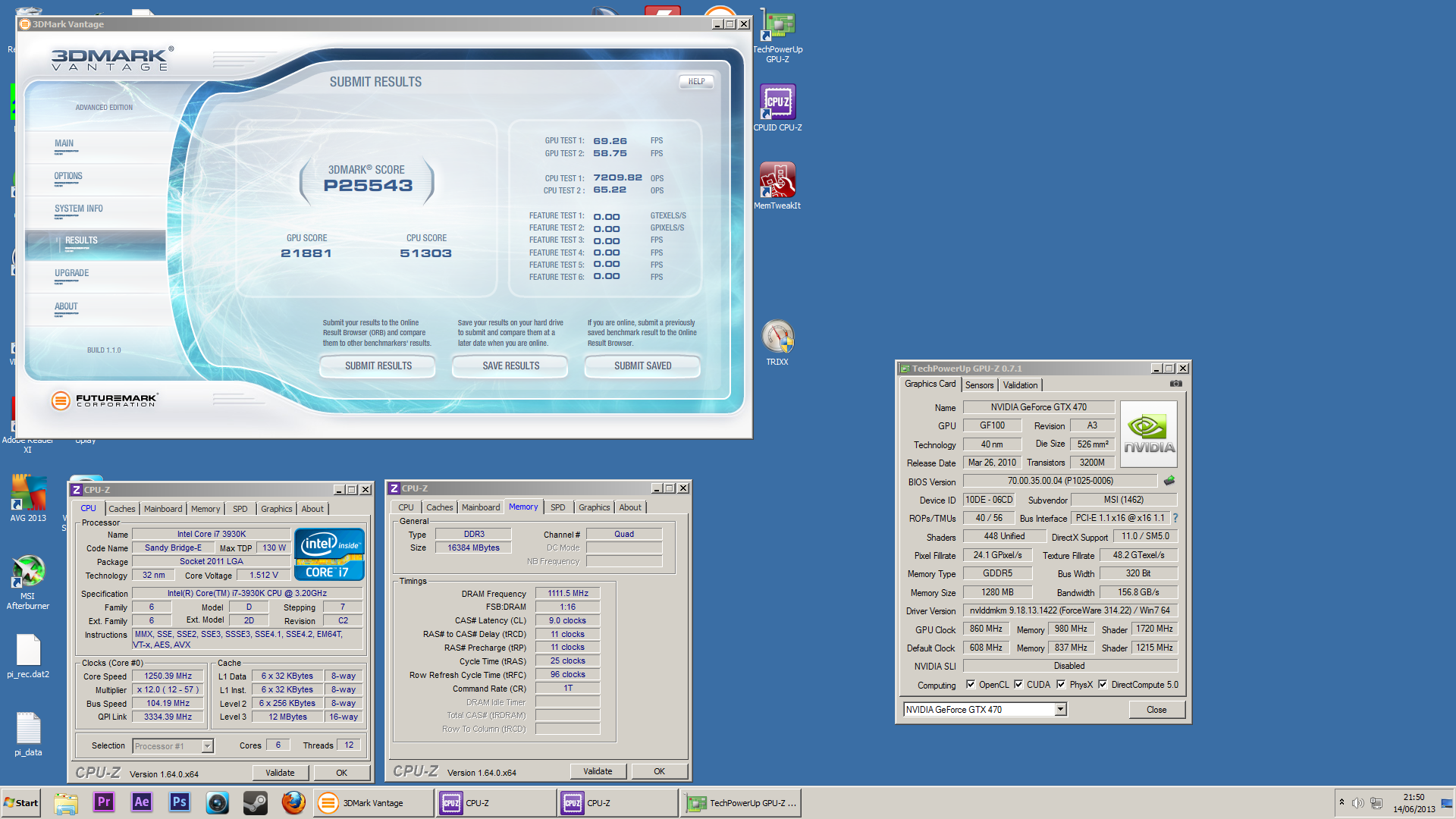Click SAVE RESULTS button
This screenshot has width=1456, height=819.
point(510,366)
